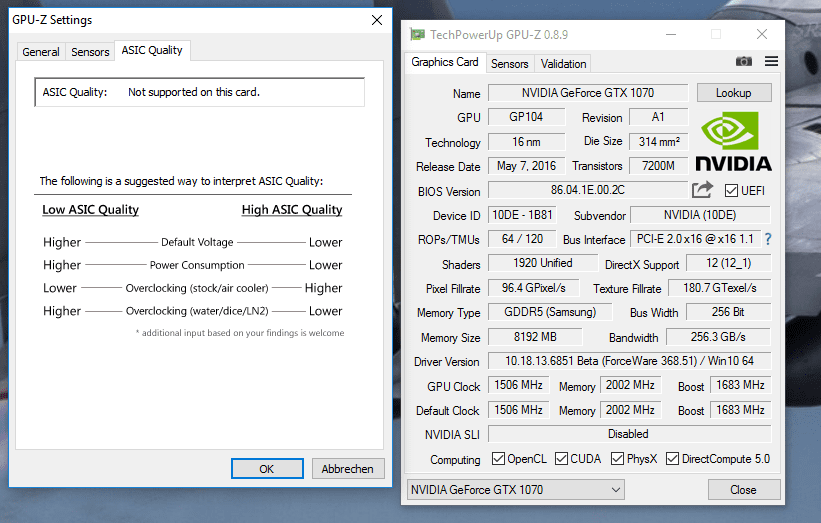Click the Die Size value 314 mm²
The width and height of the screenshot is (821, 523).
click(x=659, y=142)
